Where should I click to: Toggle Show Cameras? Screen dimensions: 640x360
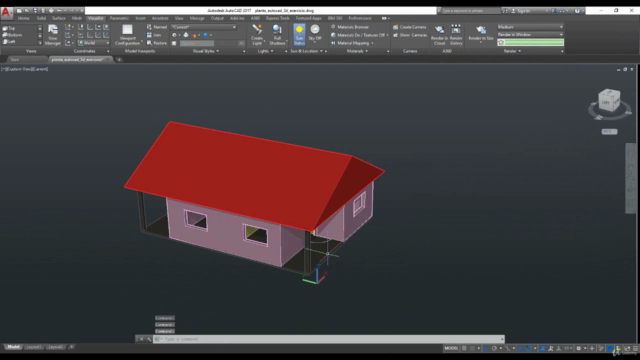point(409,35)
